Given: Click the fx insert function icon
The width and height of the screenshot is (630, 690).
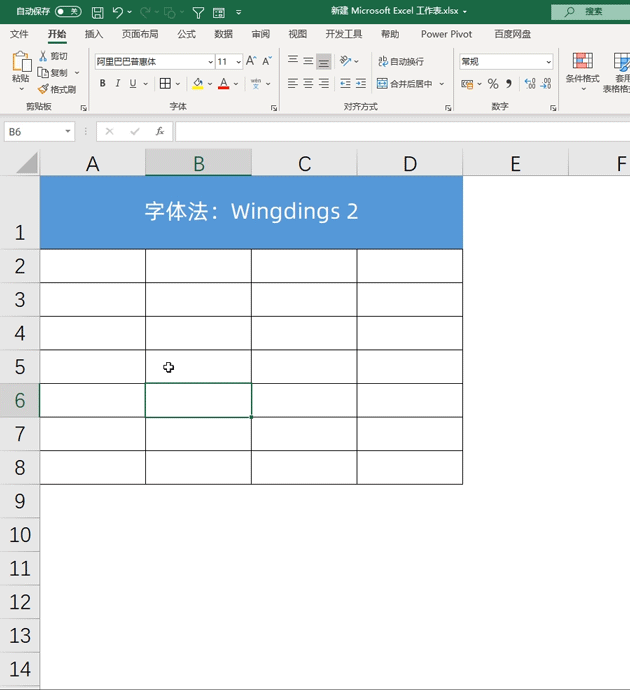Looking at the screenshot, I should coord(160,131).
